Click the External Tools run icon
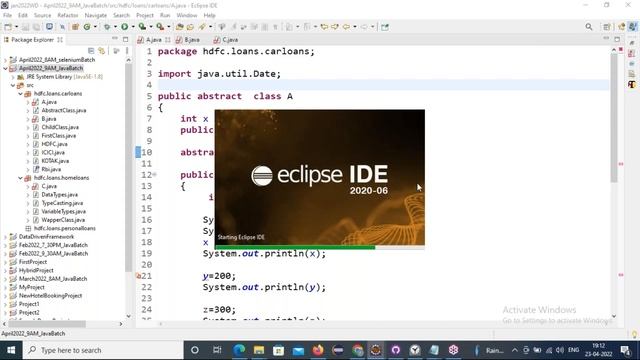 [x=160, y=27]
